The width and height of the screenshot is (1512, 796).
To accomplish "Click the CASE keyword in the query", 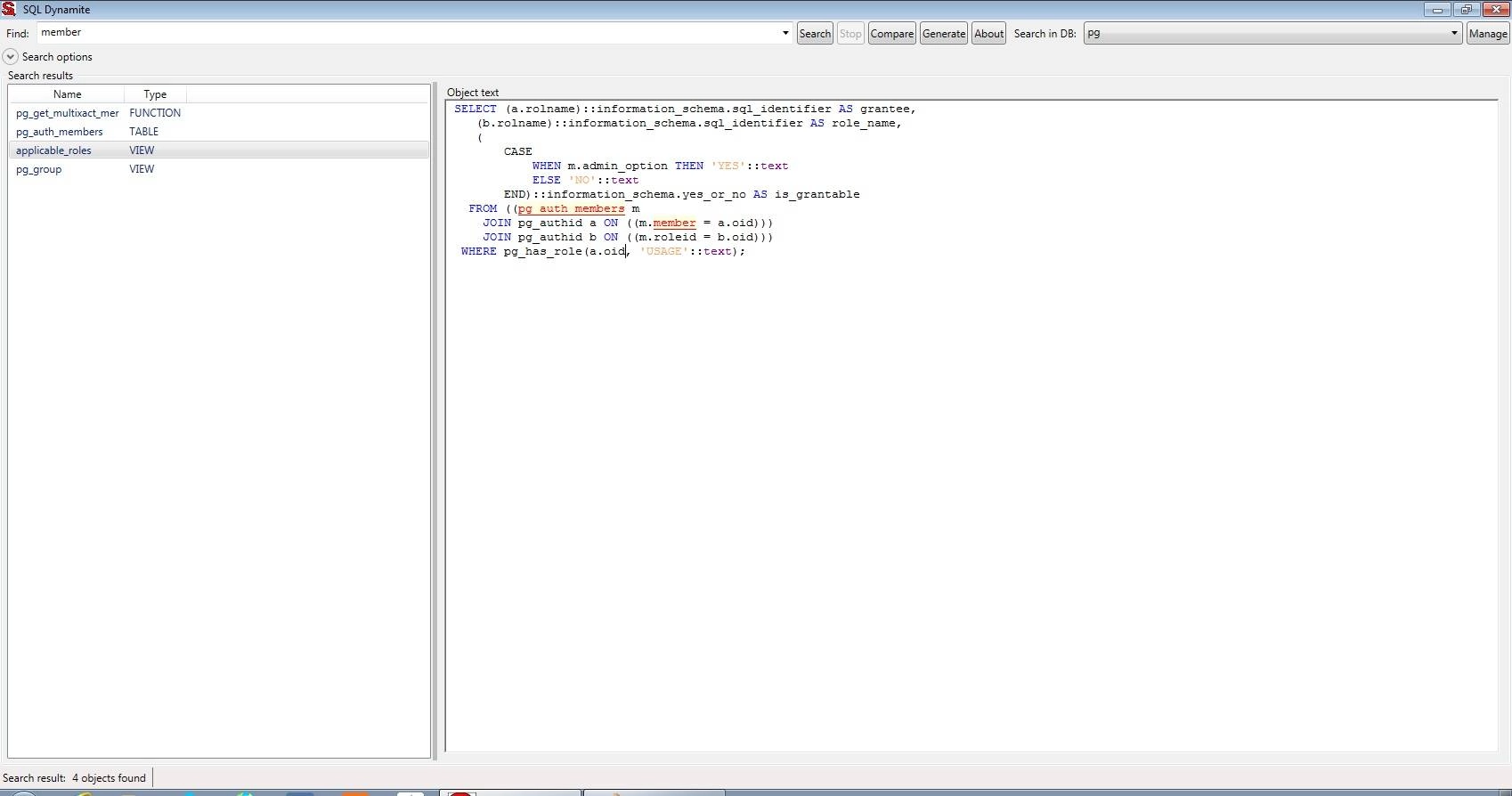I will pyautogui.click(x=518, y=151).
